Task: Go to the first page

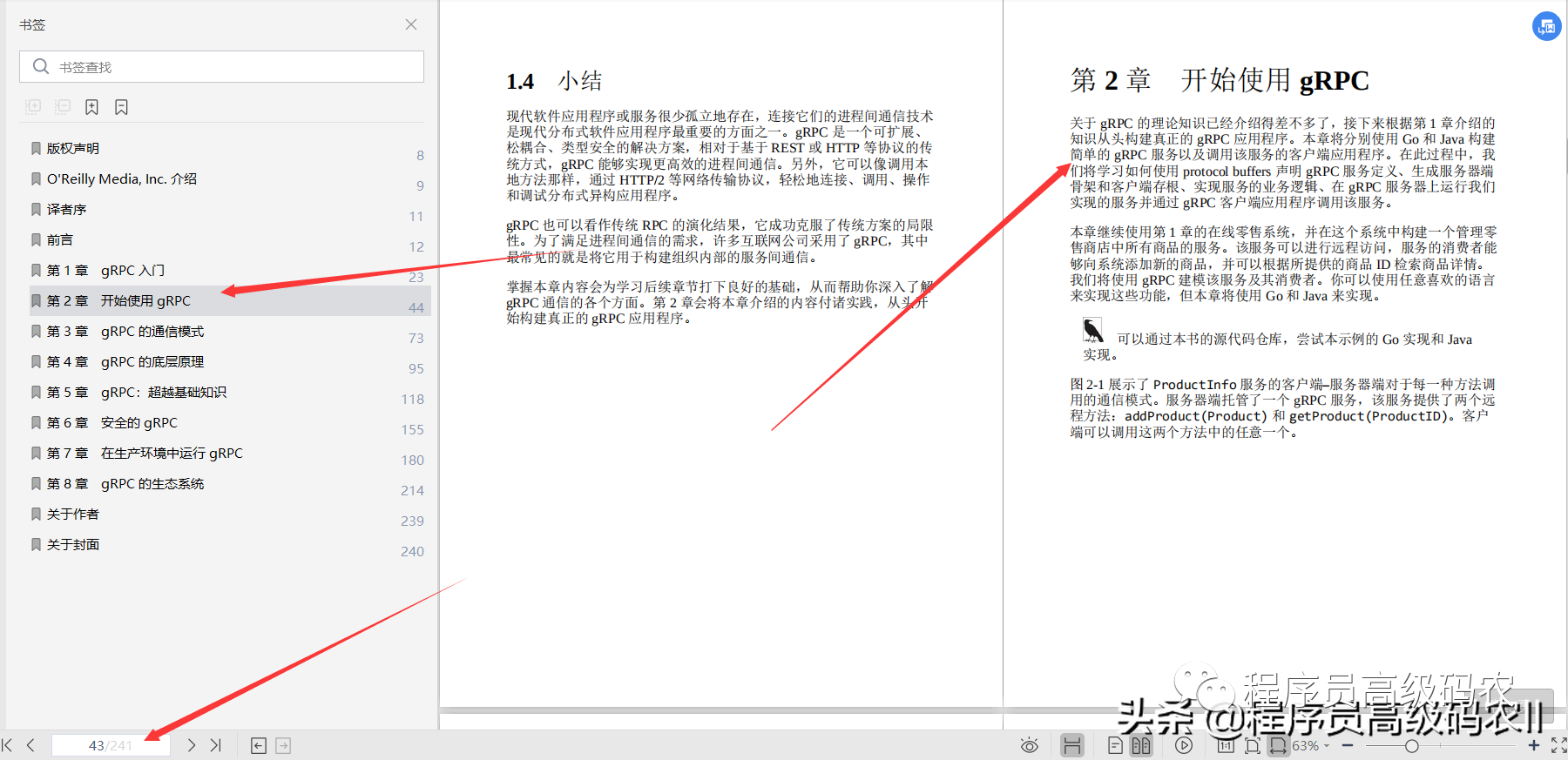Action: 7,745
